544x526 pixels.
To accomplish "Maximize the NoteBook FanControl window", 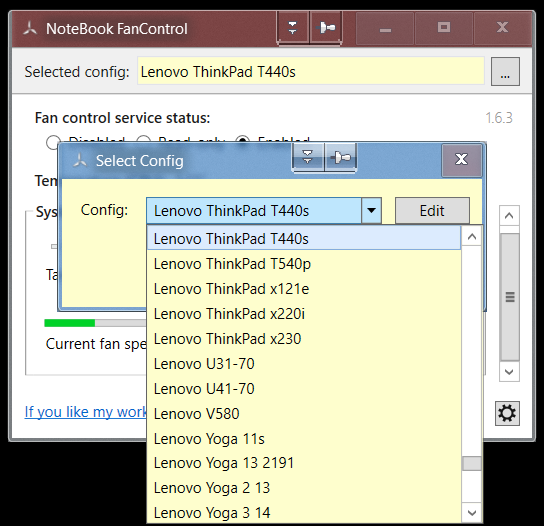I will [x=444, y=29].
